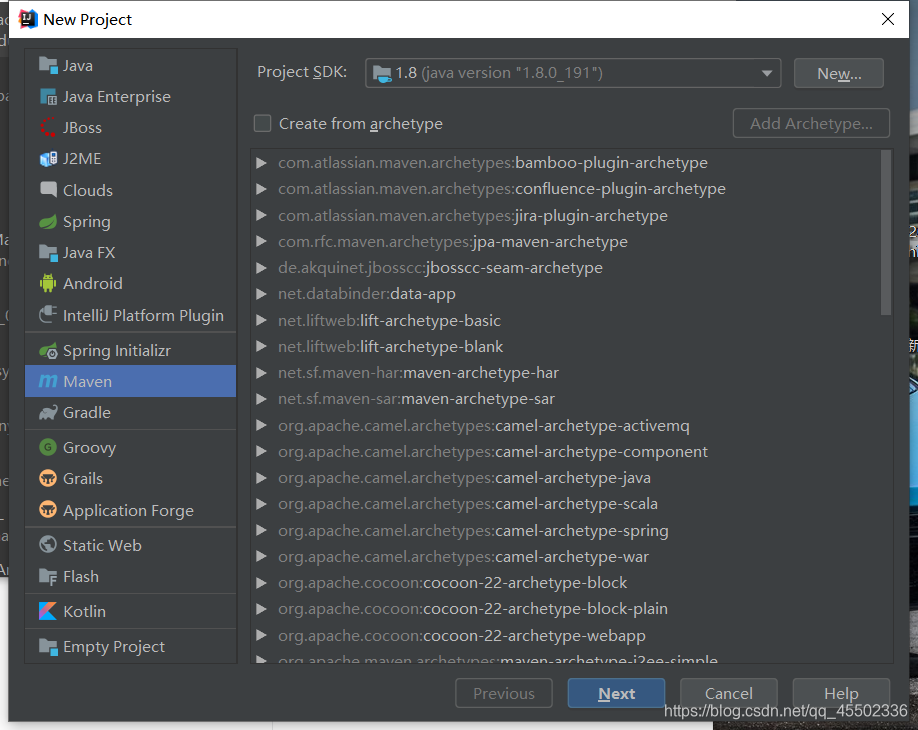Click the Empty Project folder icon

tap(48, 646)
